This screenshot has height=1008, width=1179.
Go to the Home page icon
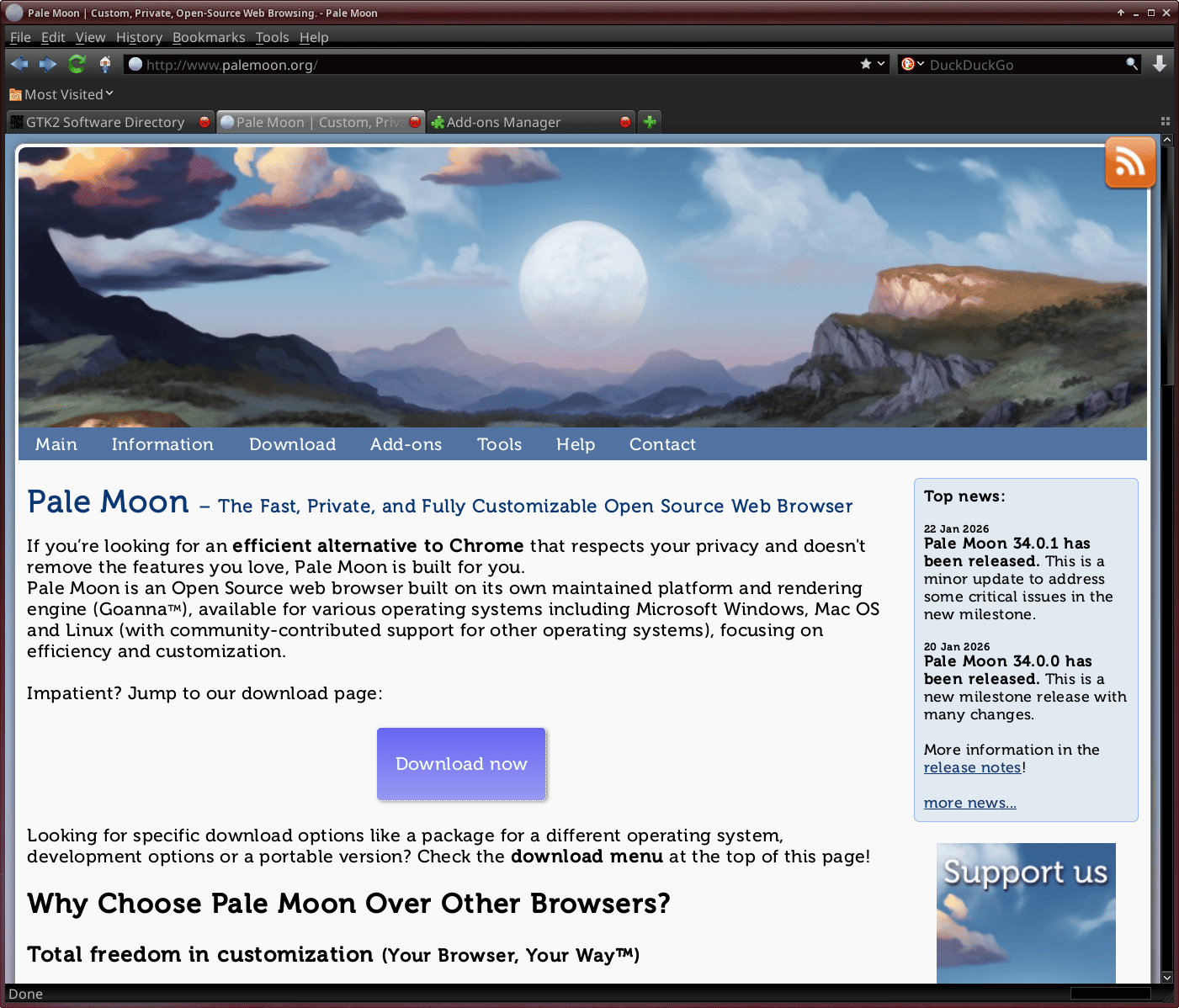click(105, 64)
